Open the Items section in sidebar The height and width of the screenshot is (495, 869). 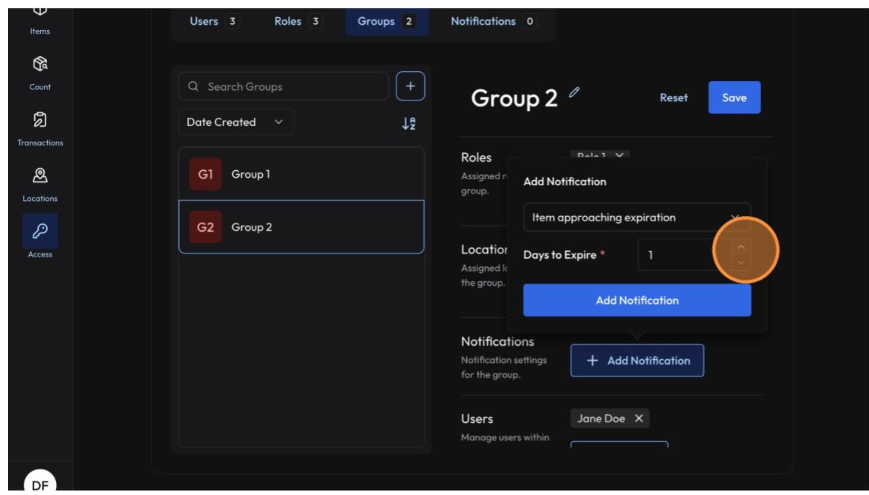pyautogui.click(x=40, y=19)
